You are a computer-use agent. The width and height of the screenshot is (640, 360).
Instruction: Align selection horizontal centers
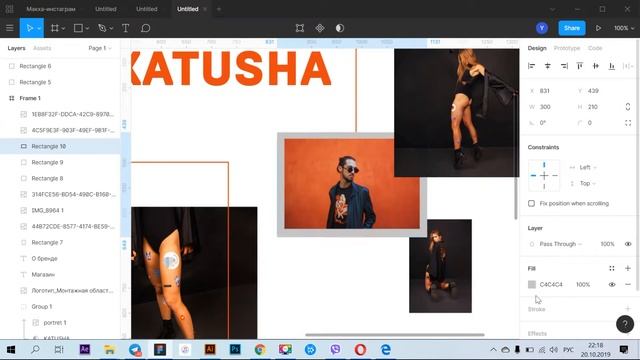tap(548, 66)
